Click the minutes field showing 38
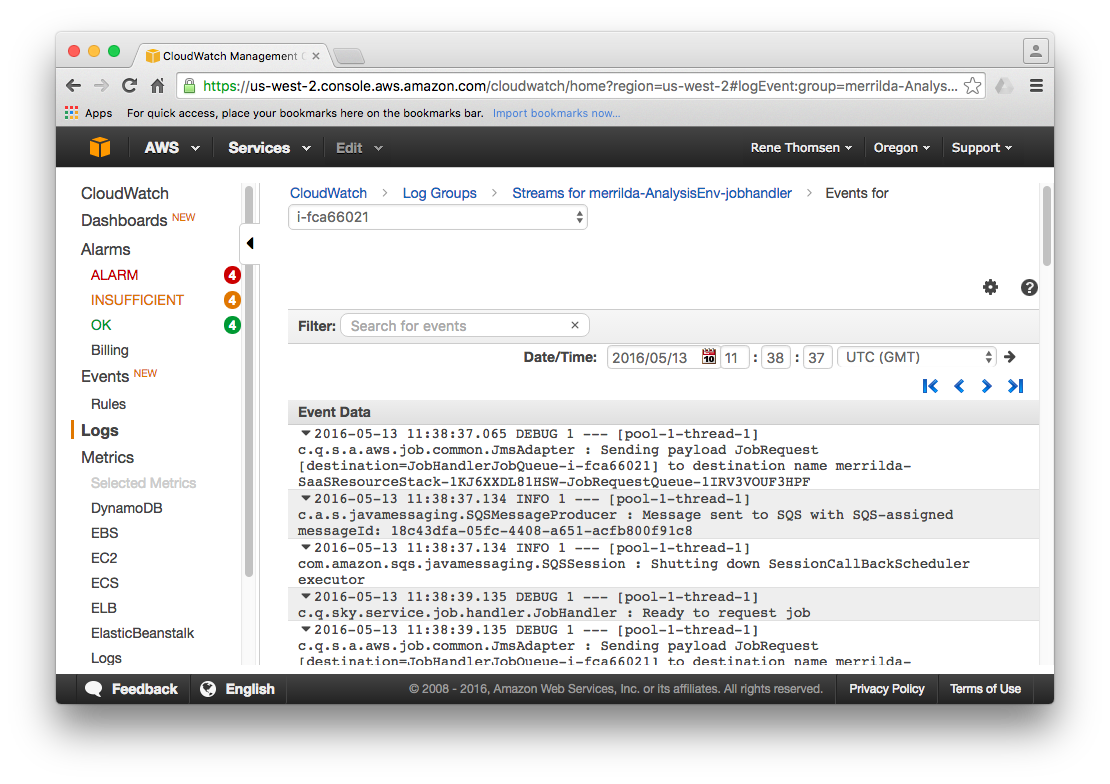 coord(775,358)
